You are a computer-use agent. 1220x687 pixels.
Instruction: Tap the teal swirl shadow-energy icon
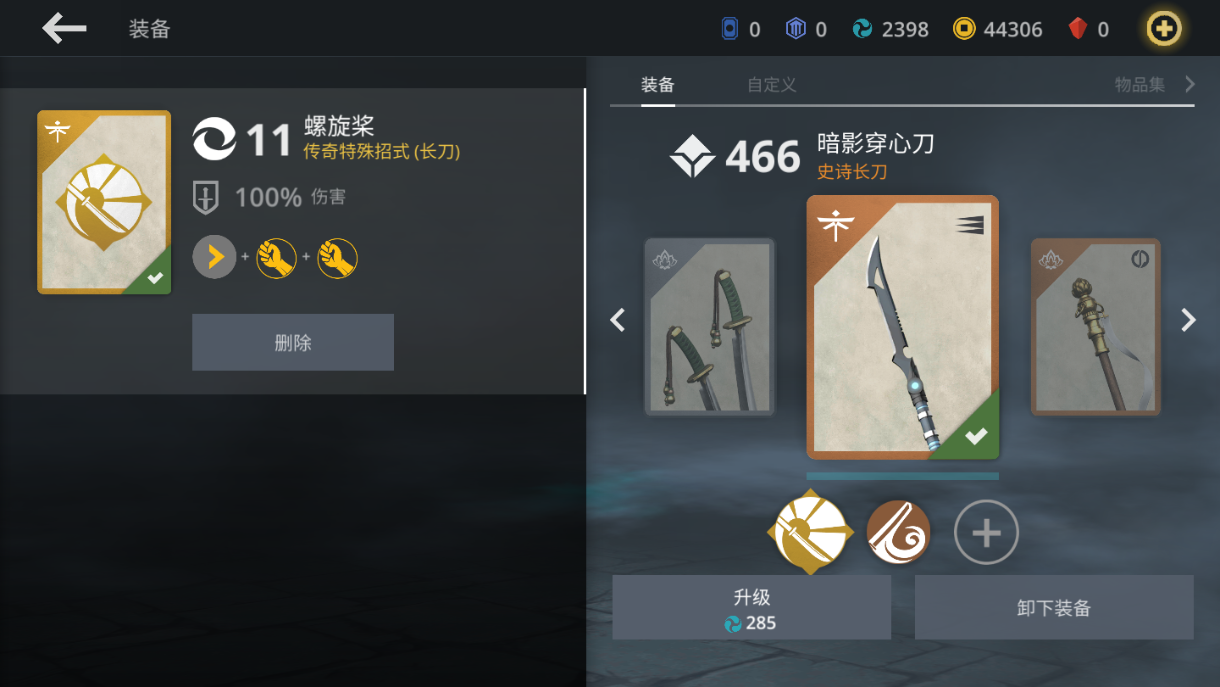(862, 29)
